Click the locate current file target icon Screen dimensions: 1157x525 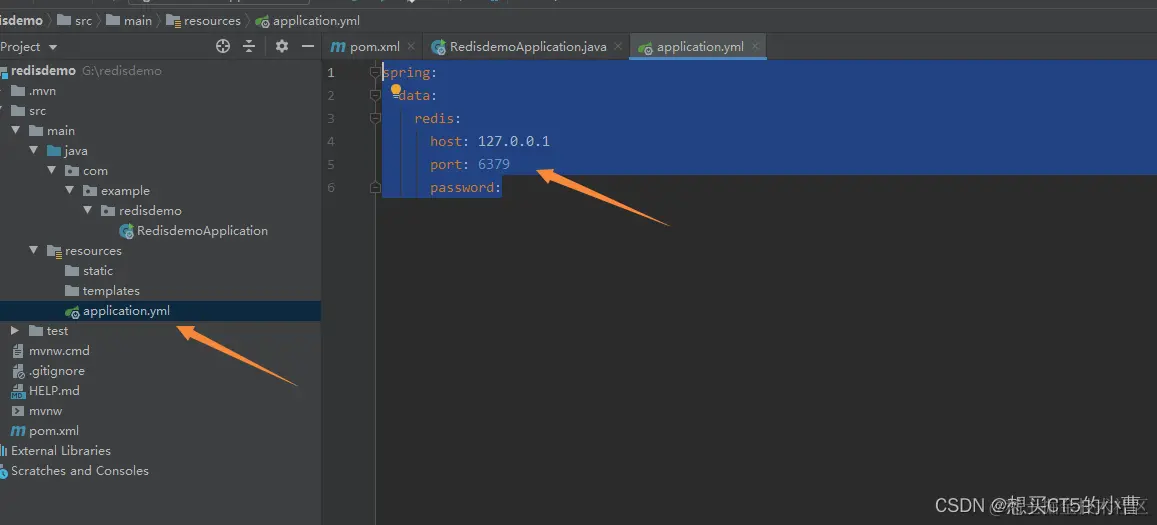click(223, 47)
